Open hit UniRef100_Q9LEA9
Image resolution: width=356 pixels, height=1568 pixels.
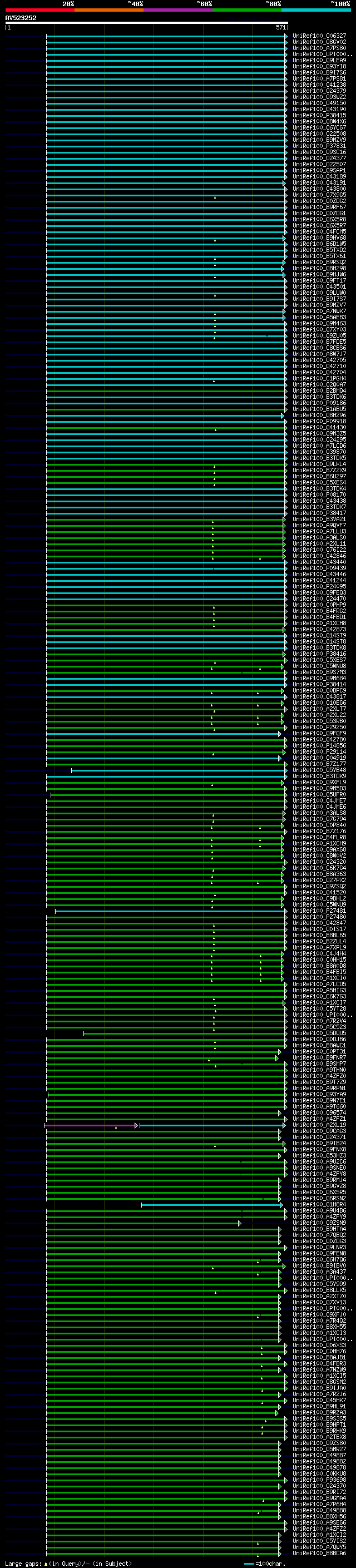pyautogui.click(x=319, y=60)
